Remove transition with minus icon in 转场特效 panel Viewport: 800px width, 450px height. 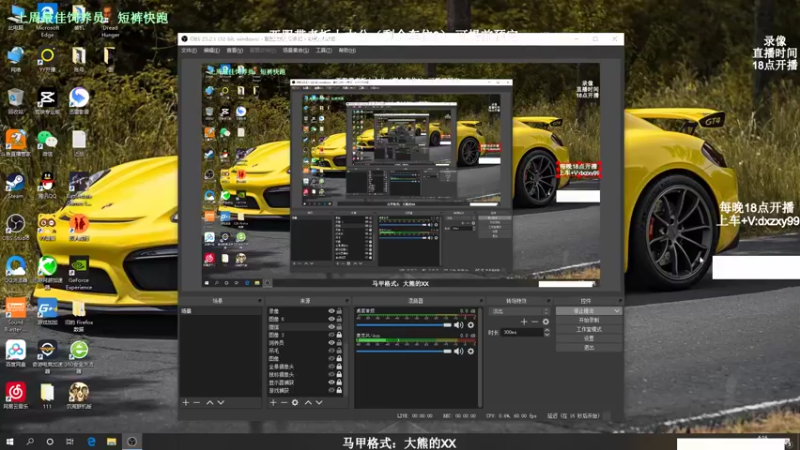click(x=535, y=321)
